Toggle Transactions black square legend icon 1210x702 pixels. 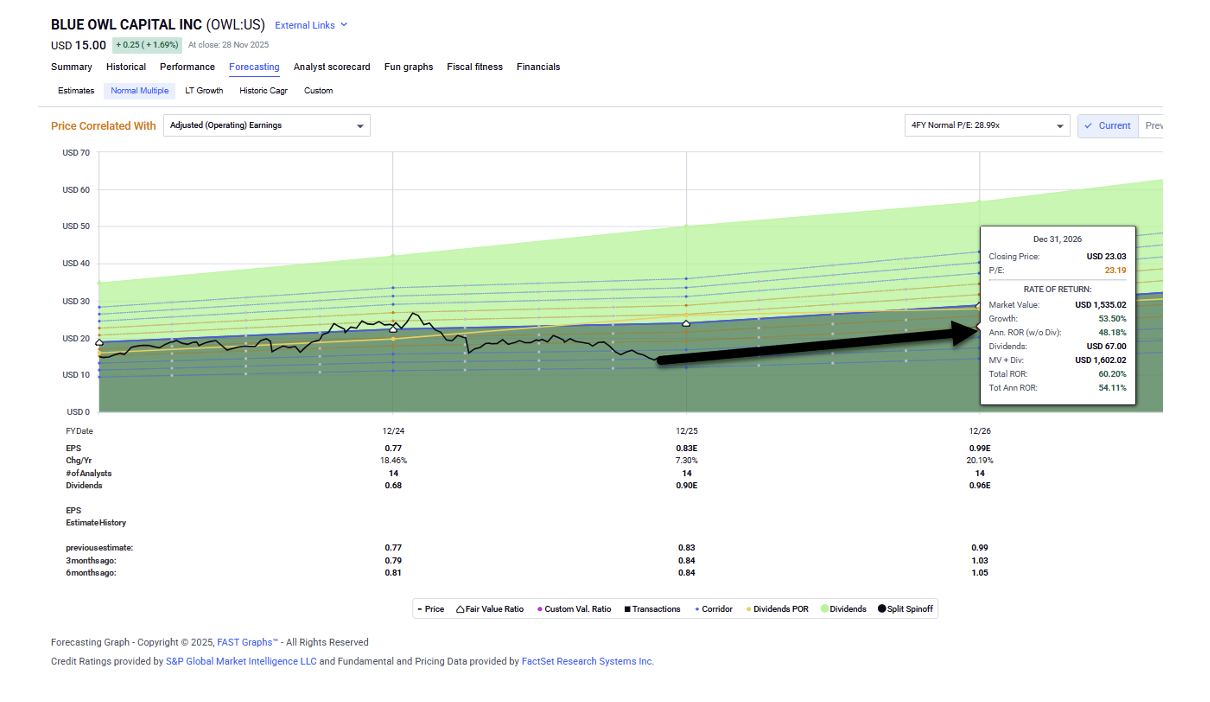[627, 609]
